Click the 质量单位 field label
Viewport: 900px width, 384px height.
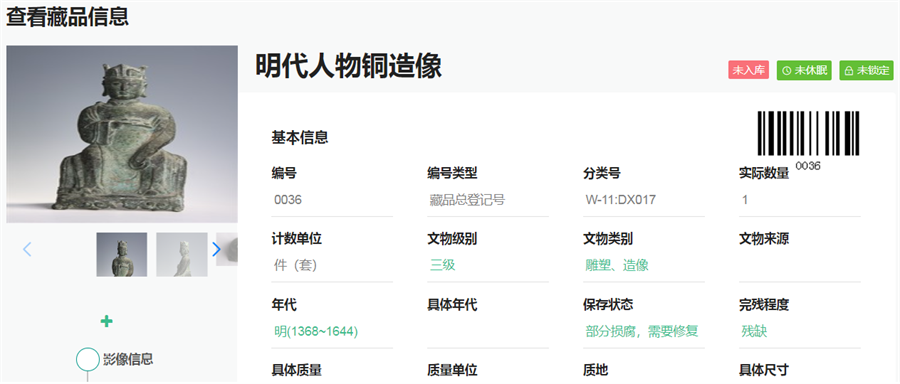click(x=452, y=370)
